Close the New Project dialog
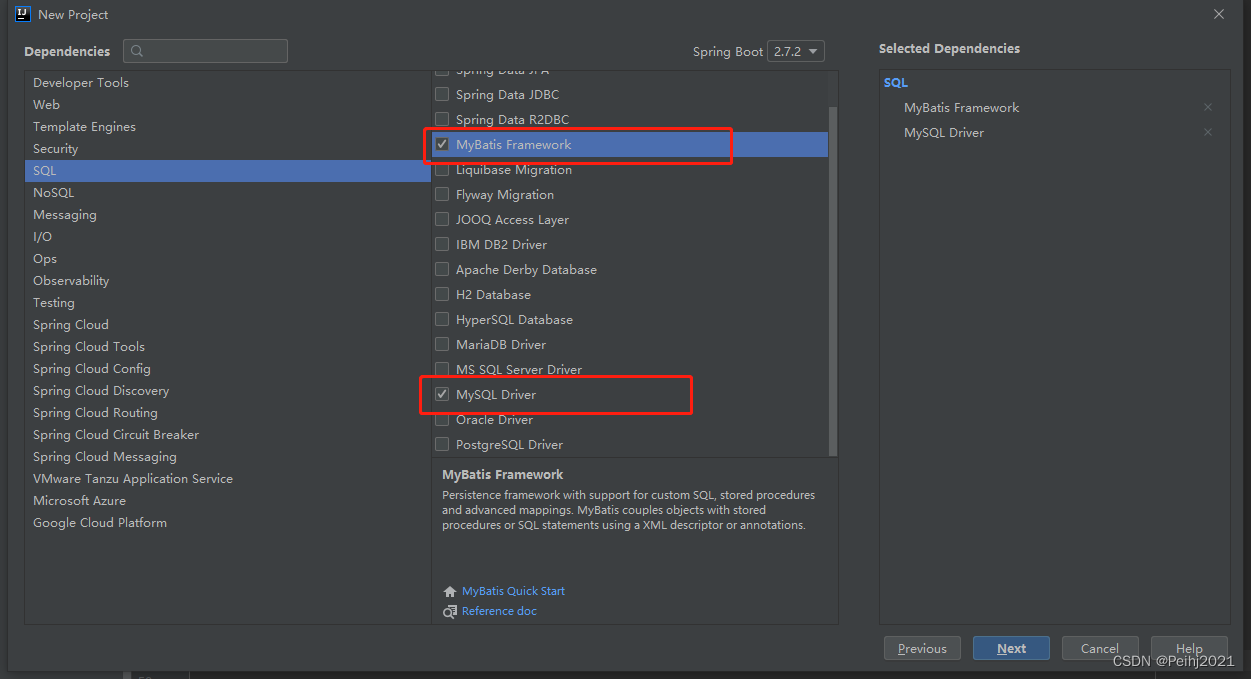Screen dimensions: 1251x679 (1218, 14)
